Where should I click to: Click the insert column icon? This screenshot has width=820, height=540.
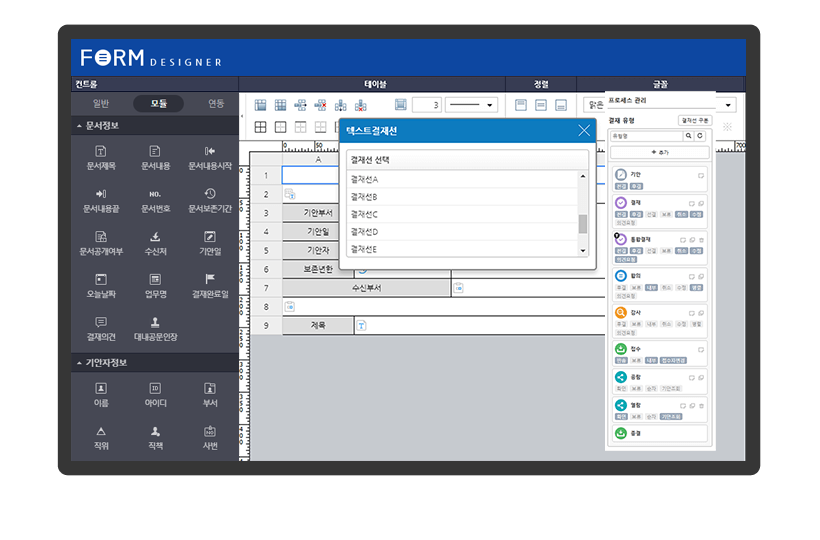(x=340, y=105)
